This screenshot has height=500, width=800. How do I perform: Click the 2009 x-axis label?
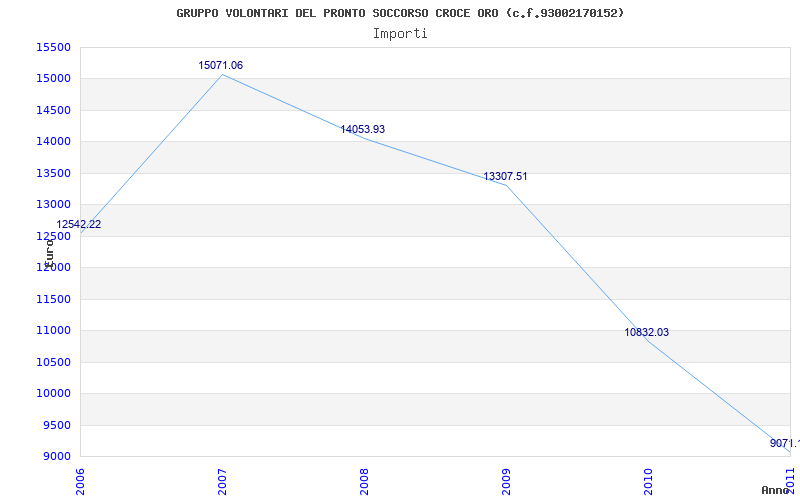click(x=506, y=482)
